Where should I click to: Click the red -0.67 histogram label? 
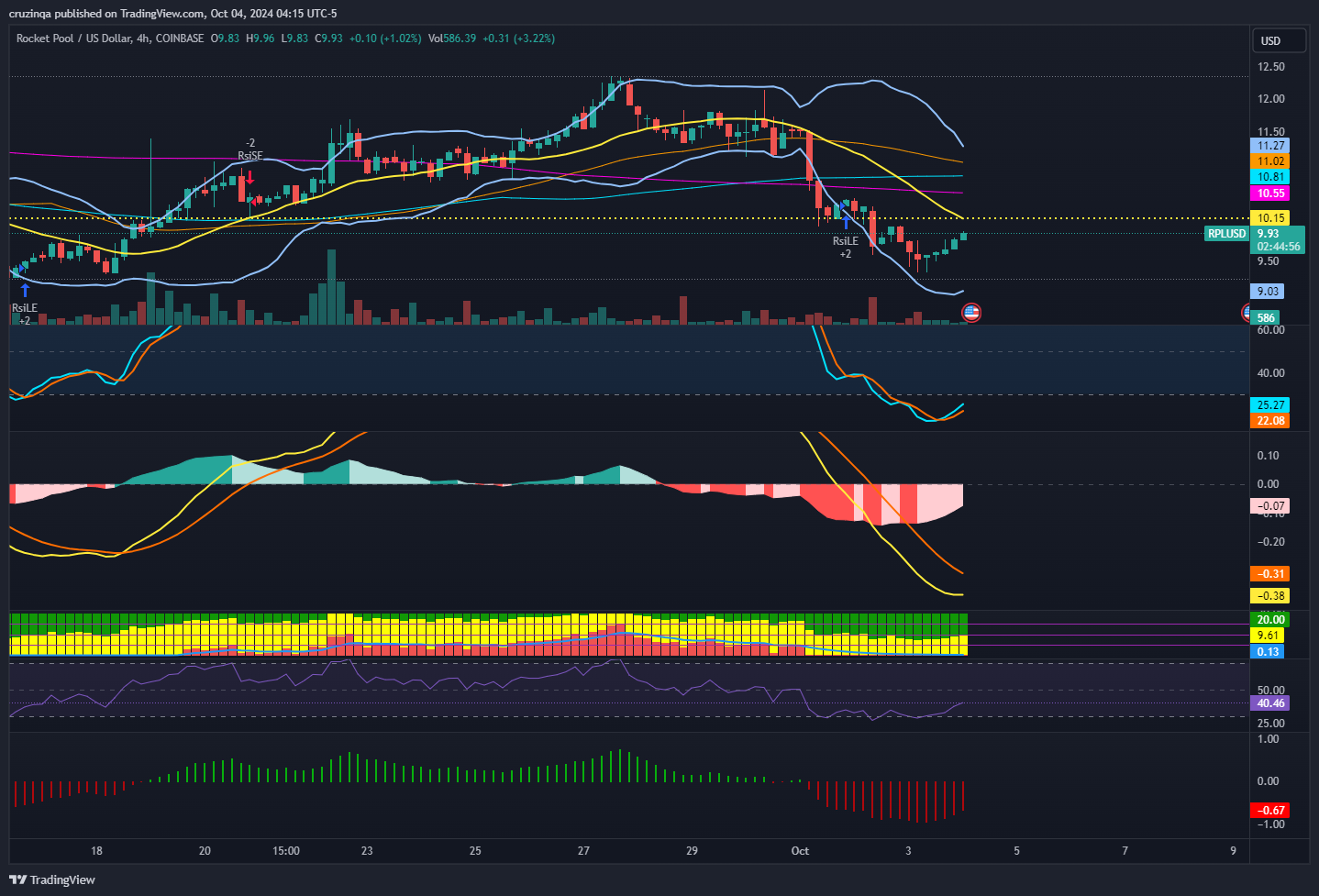(1270, 811)
